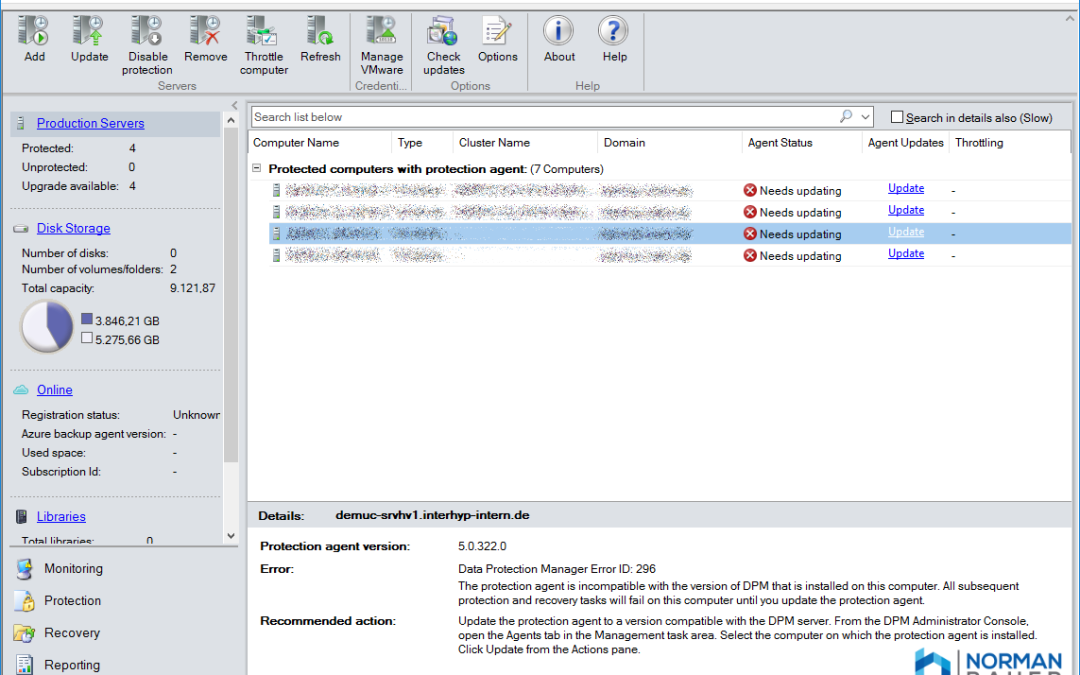Click Data Protection Manager Error ID: 296 text
The height and width of the screenshot is (675, 1080).
(557, 569)
